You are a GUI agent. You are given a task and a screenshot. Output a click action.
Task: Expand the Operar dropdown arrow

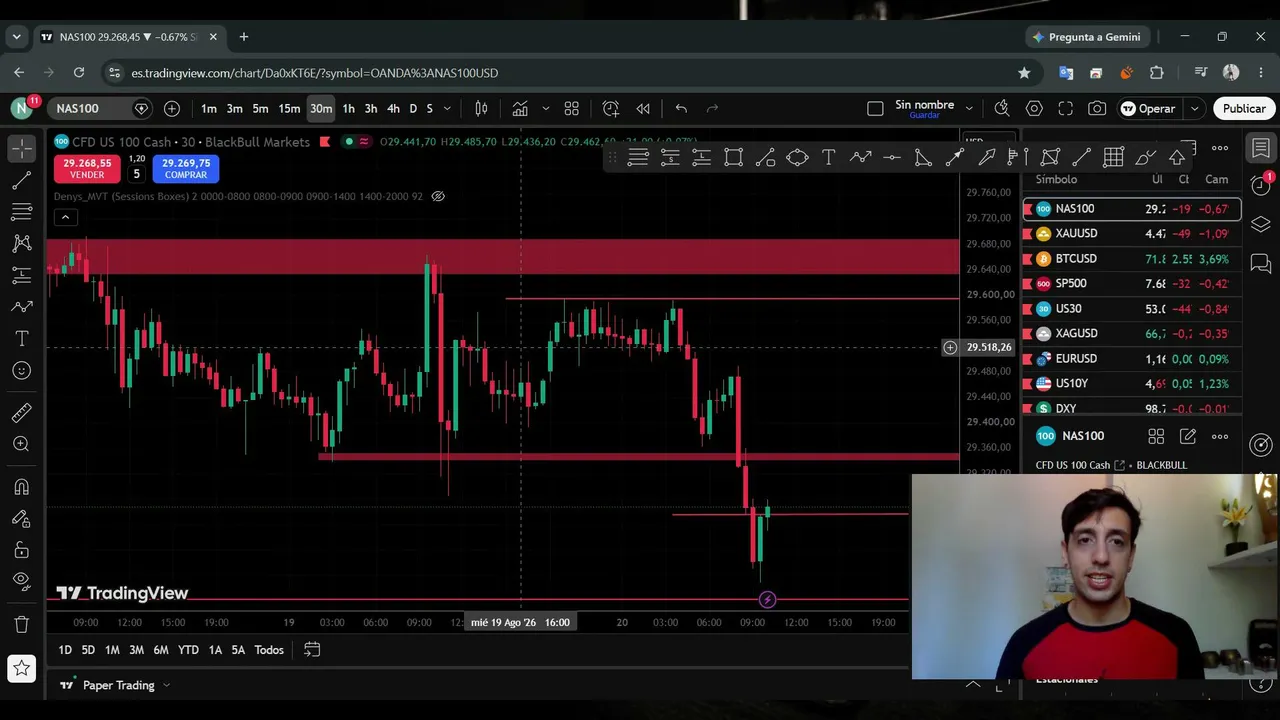[1194, 108]
